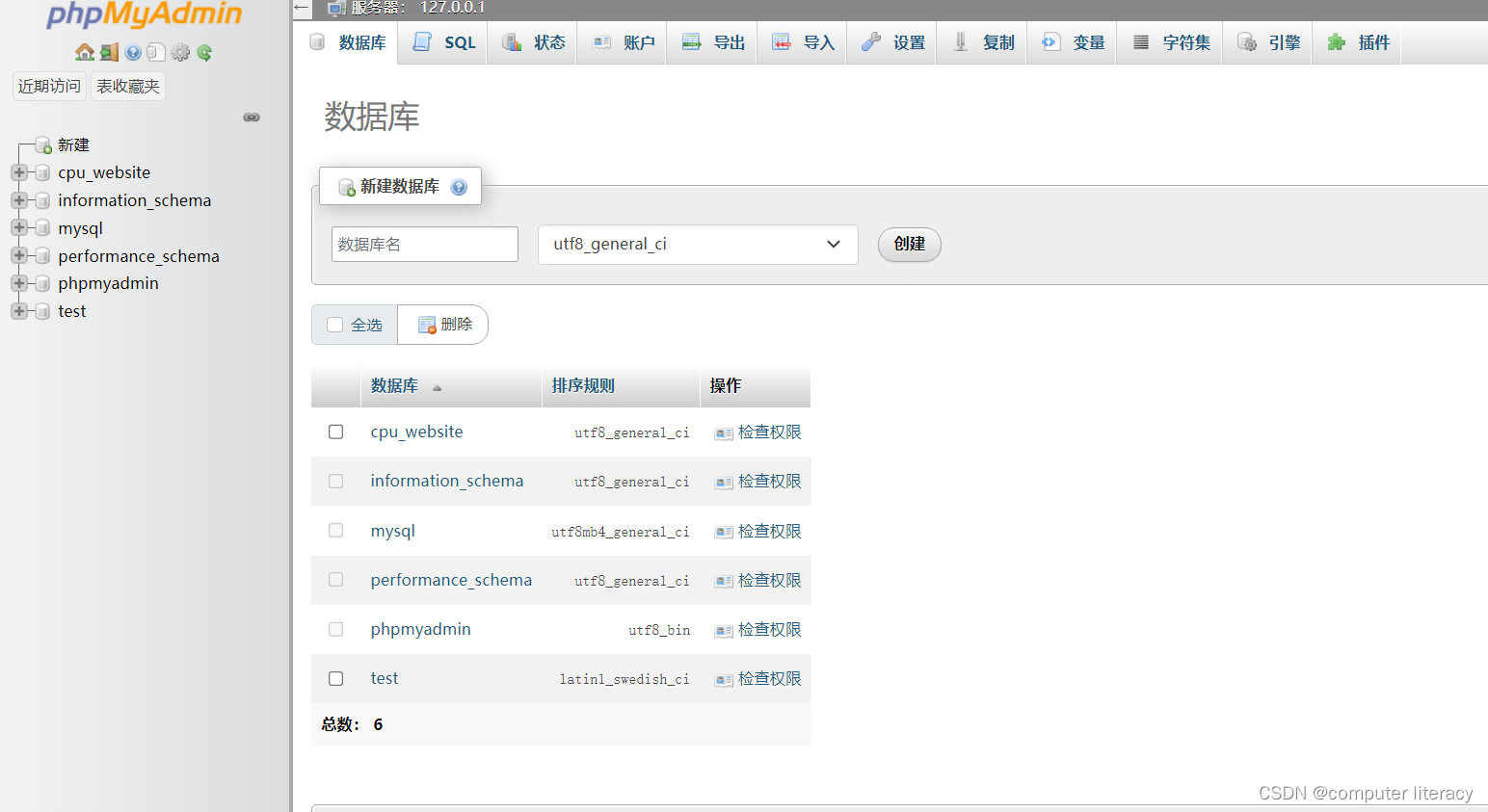The image size is (1488, 812).
Task: Open the 导出 tab
Action: coord(713,42)
